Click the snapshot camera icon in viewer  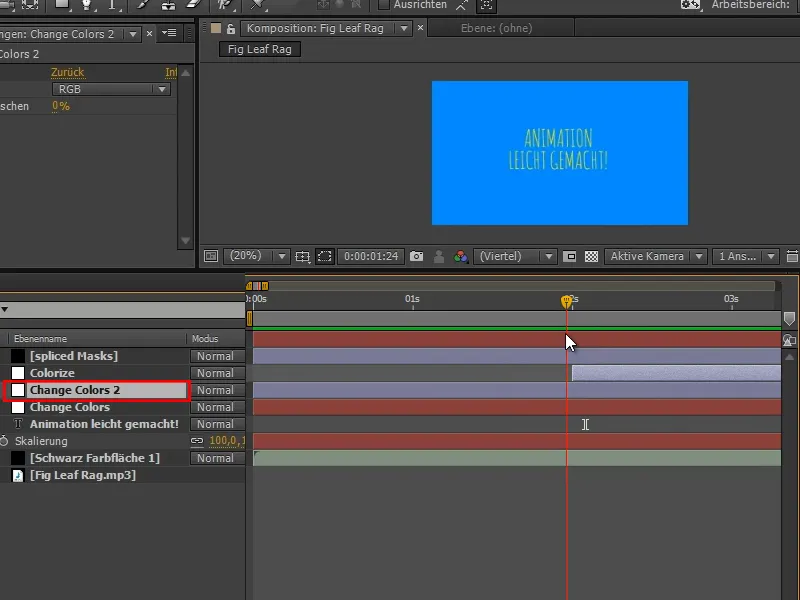(x=417, y=256)
